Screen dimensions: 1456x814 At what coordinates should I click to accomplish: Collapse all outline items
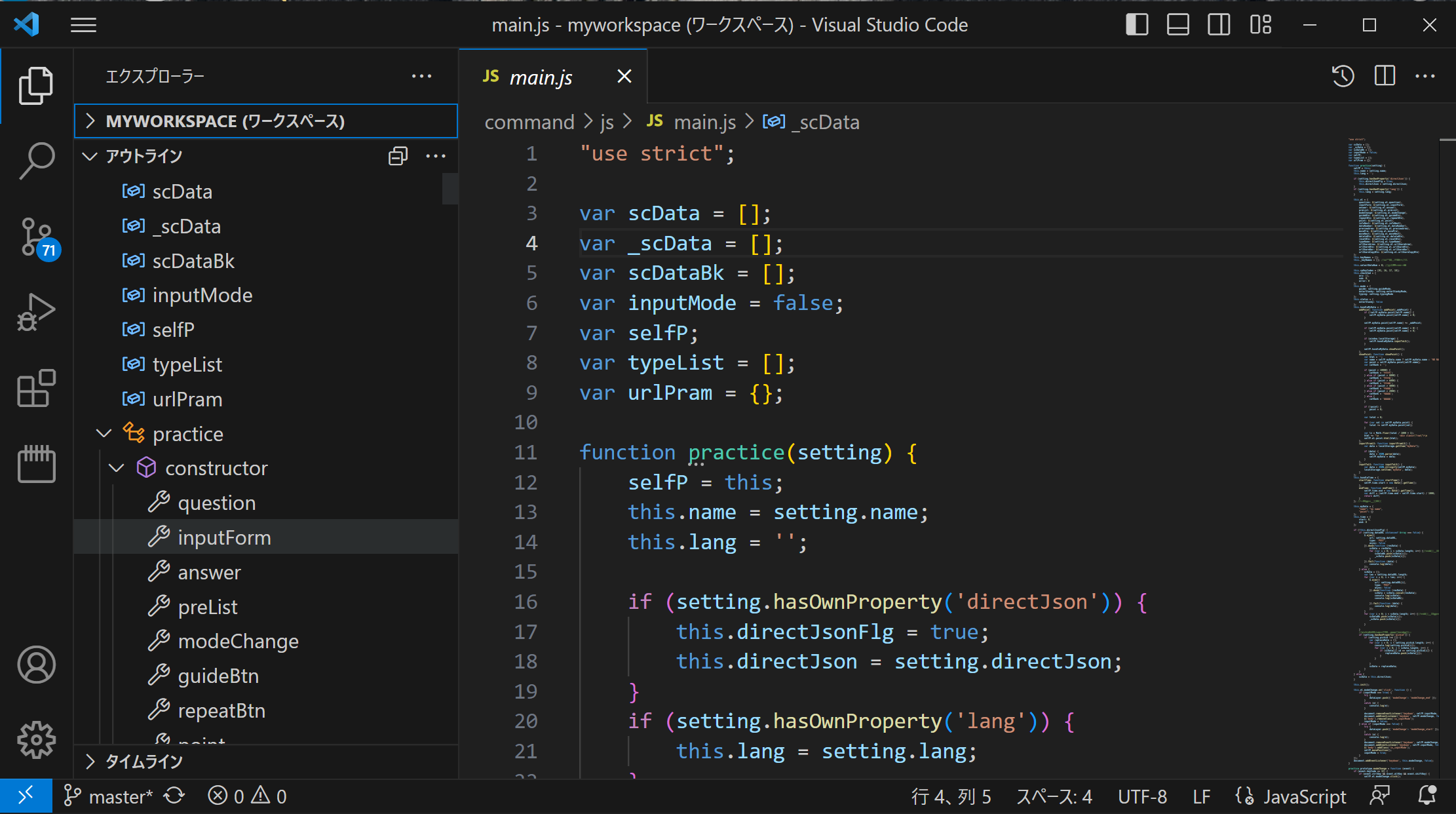pyautogui.click(x=398, y=156)
